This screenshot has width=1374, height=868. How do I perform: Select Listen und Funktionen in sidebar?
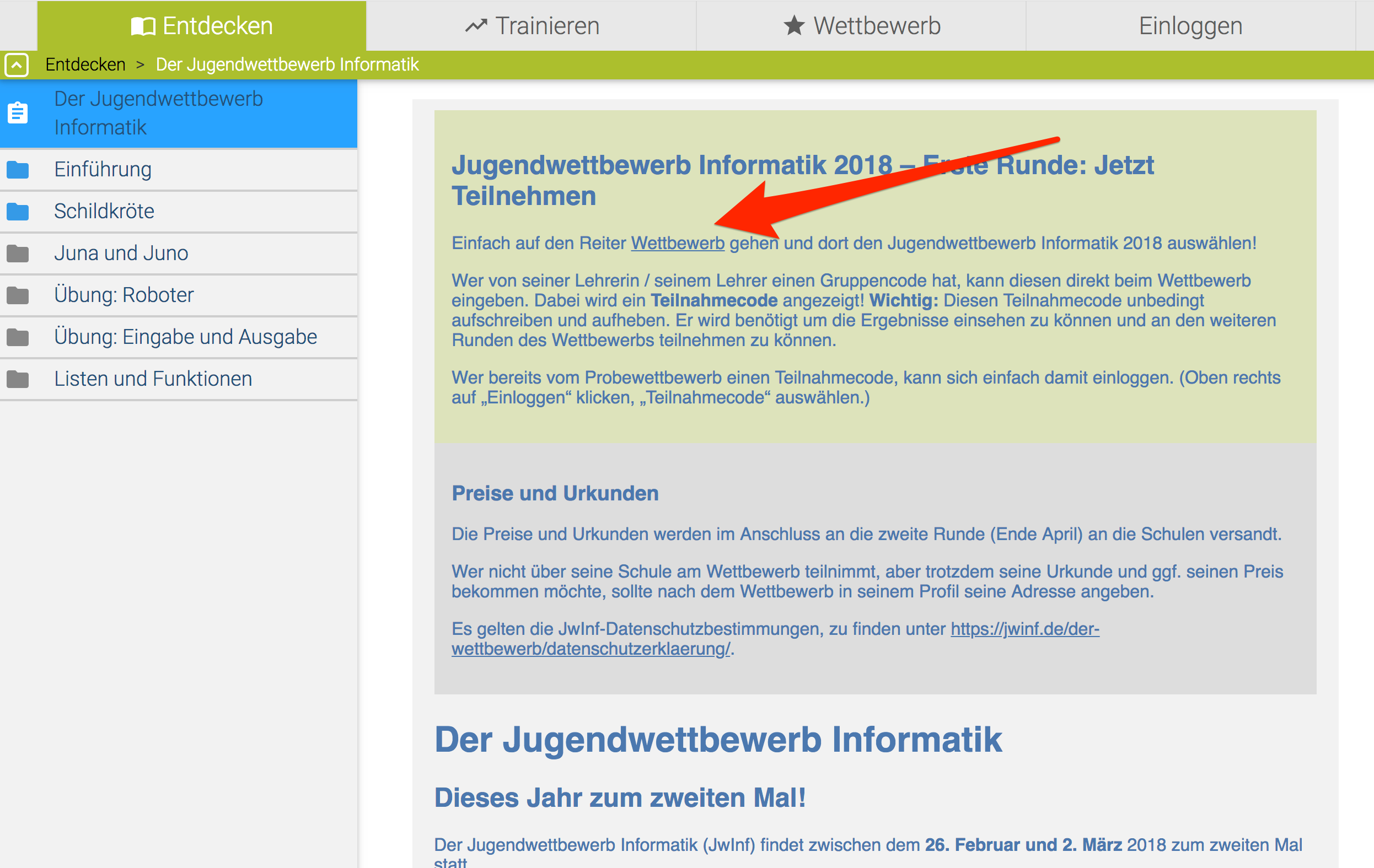click(153, 379)
